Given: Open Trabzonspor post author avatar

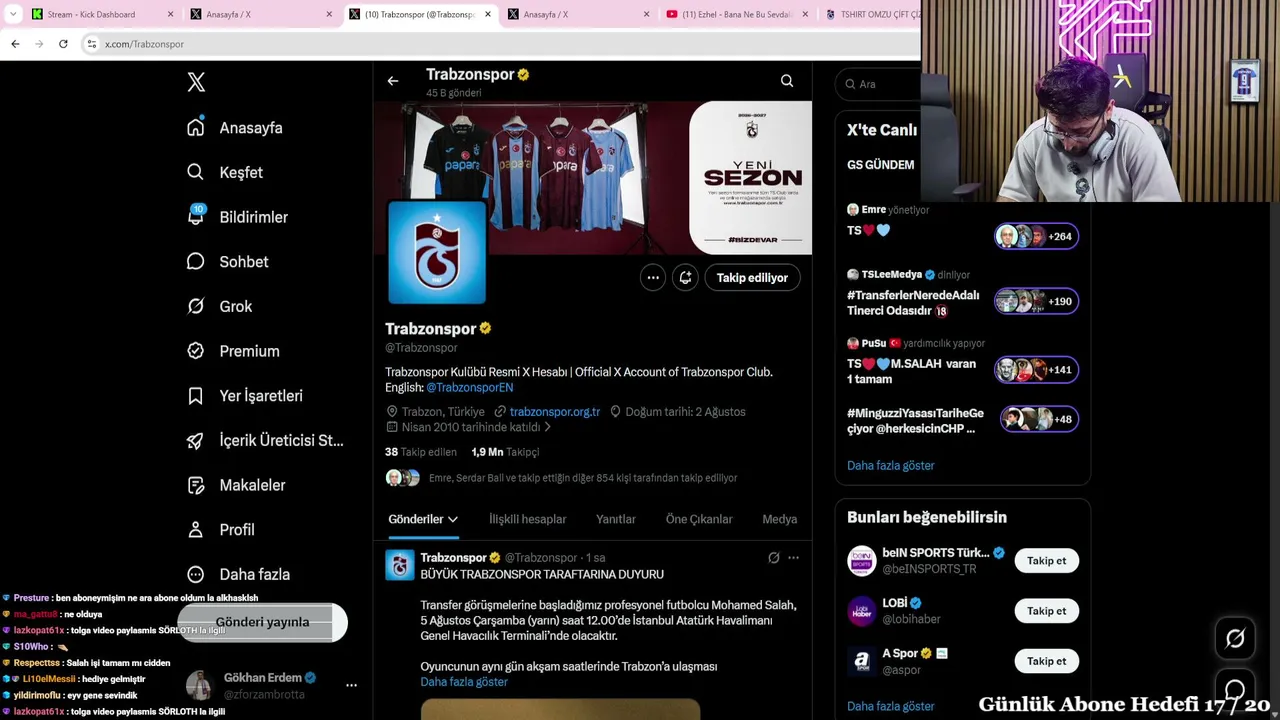Looking at the screenshot, I should coord(400,565).
